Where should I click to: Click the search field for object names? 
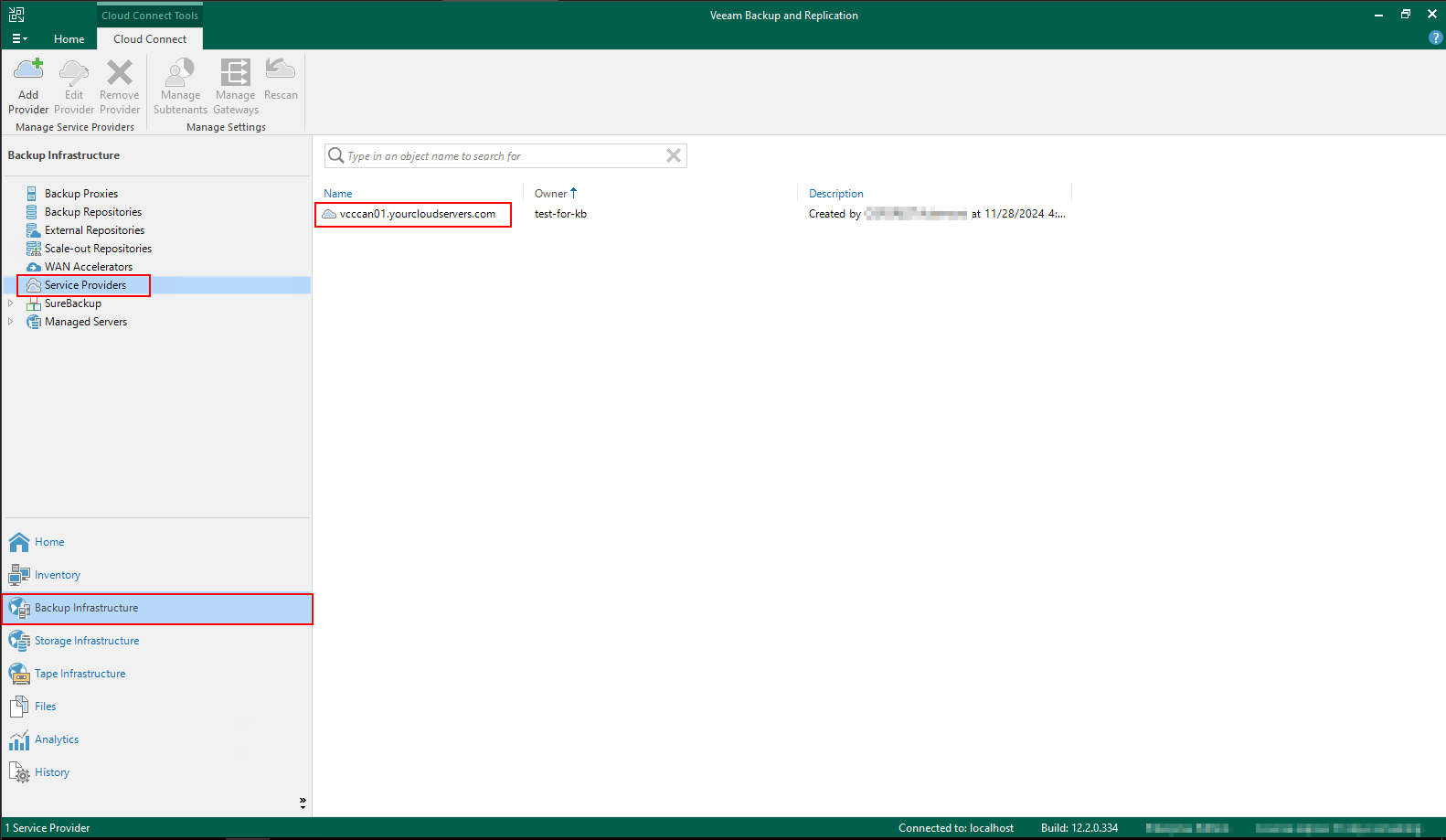point(505,156)
